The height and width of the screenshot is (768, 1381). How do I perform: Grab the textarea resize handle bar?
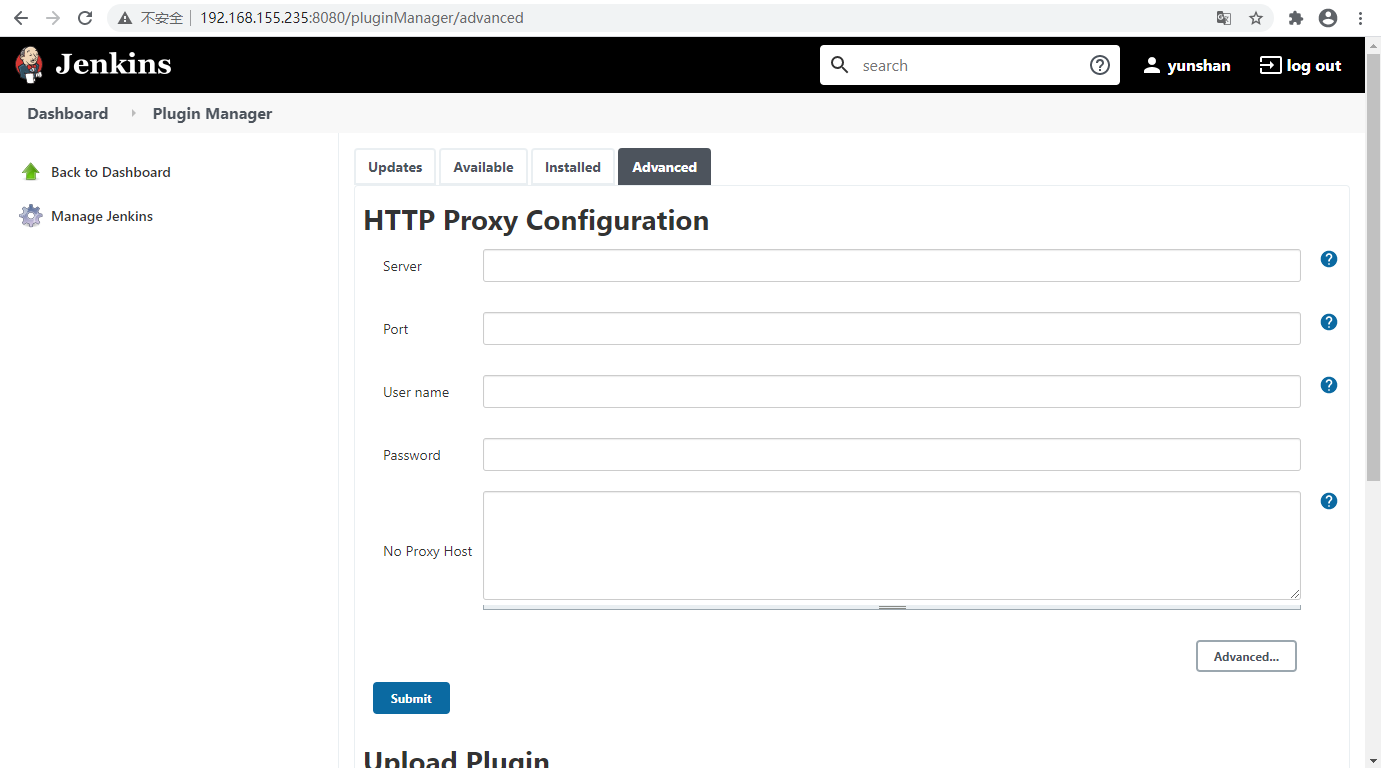point(892,607)
